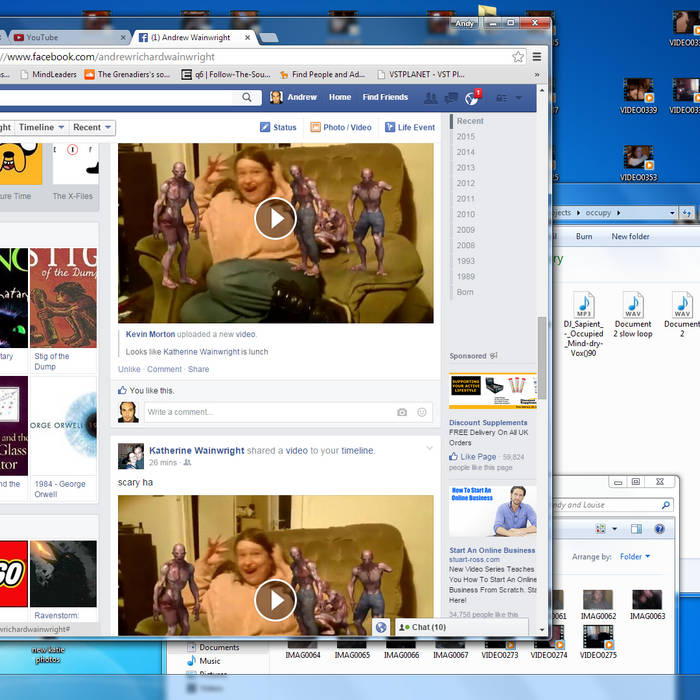
Task: Like the Discount Supplements page
Action: [473, 457]
